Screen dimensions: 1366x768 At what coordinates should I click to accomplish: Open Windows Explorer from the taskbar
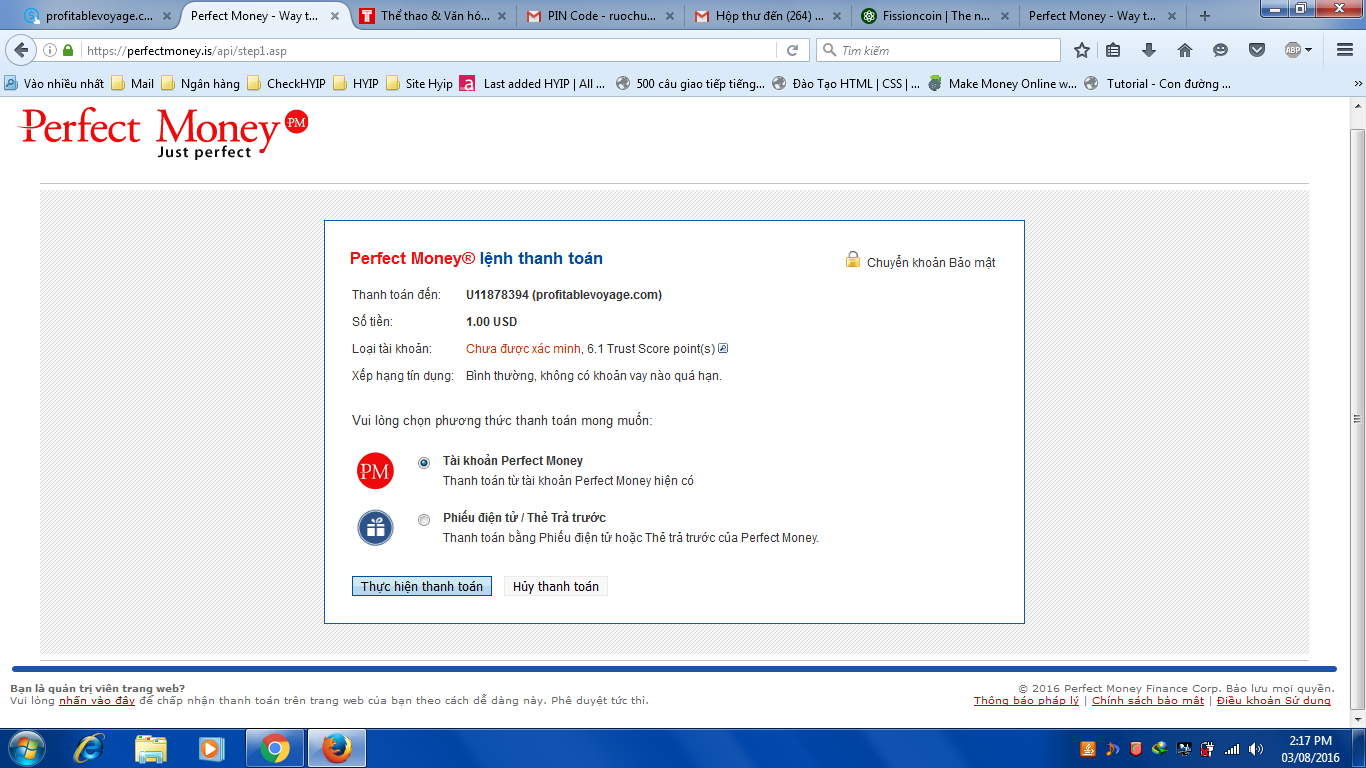tap(151, 748)
